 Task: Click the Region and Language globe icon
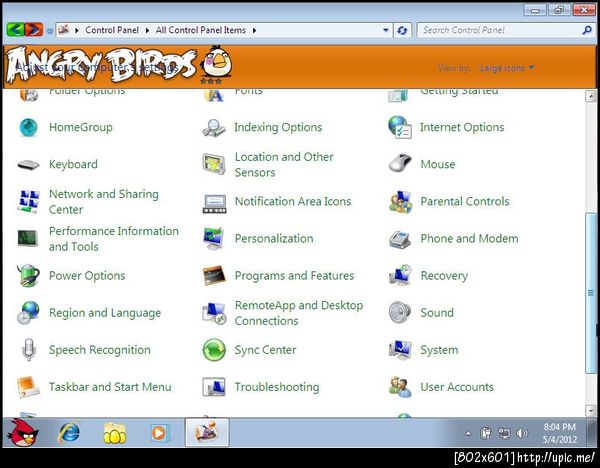click(28, 313)
